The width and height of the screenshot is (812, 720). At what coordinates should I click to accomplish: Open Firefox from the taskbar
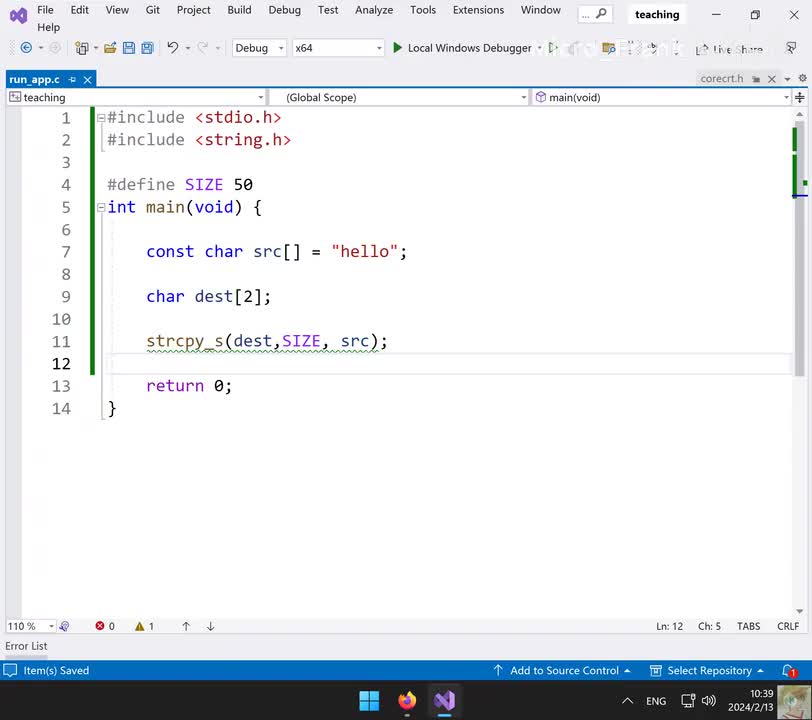point(407,700)
